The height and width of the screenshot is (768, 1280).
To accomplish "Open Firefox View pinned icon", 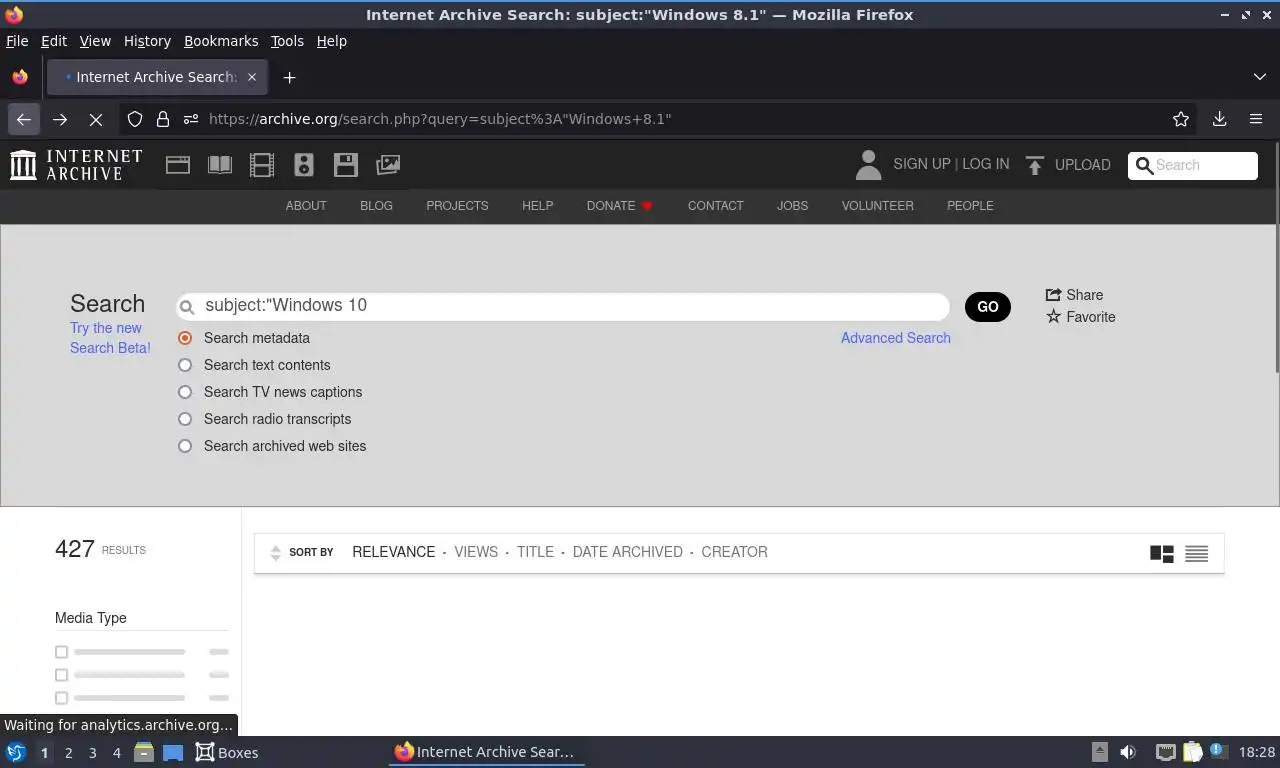I will point(20,77).
